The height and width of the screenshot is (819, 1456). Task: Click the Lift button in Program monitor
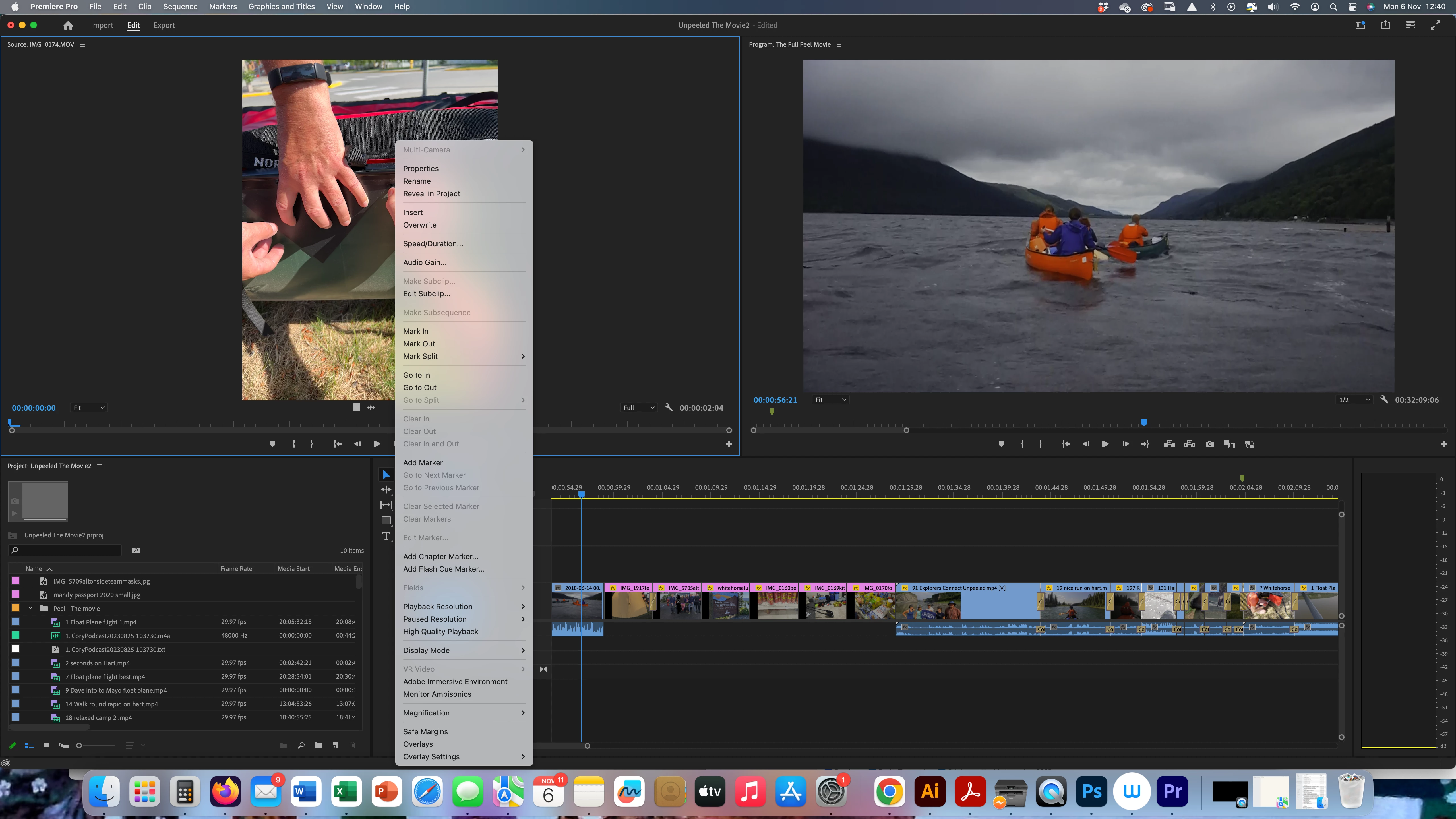coord(1169,444)
